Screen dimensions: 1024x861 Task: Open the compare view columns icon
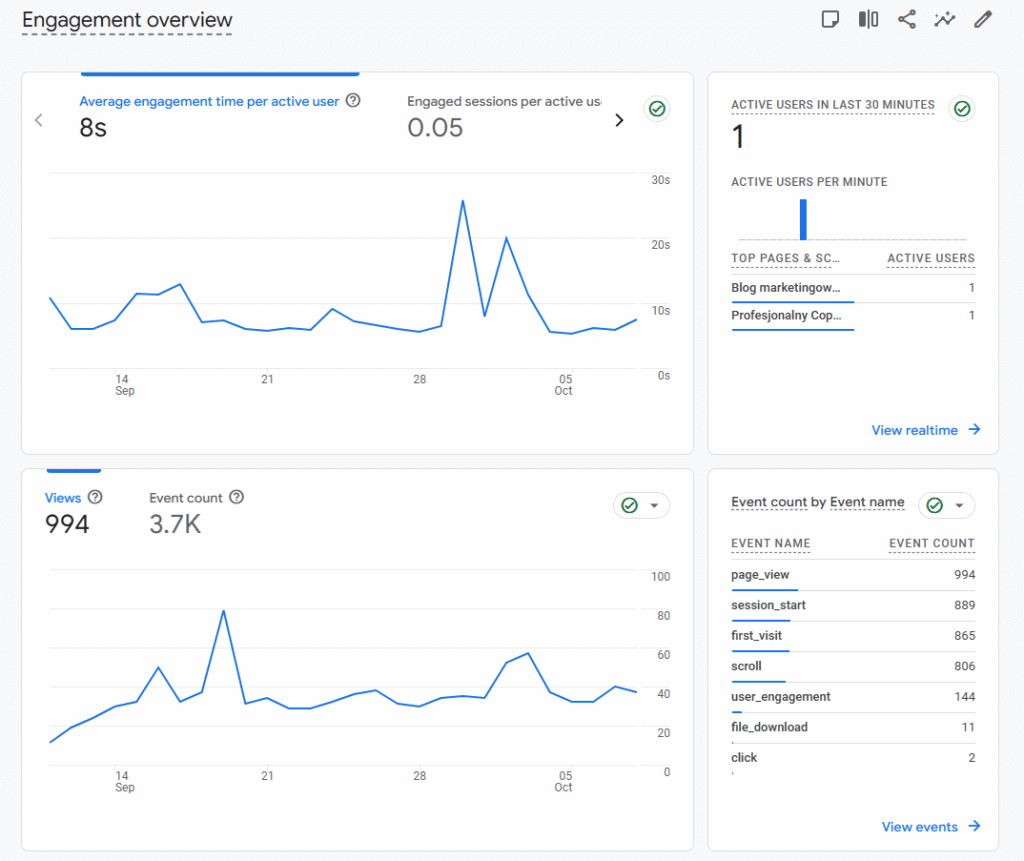pos(868,20)
